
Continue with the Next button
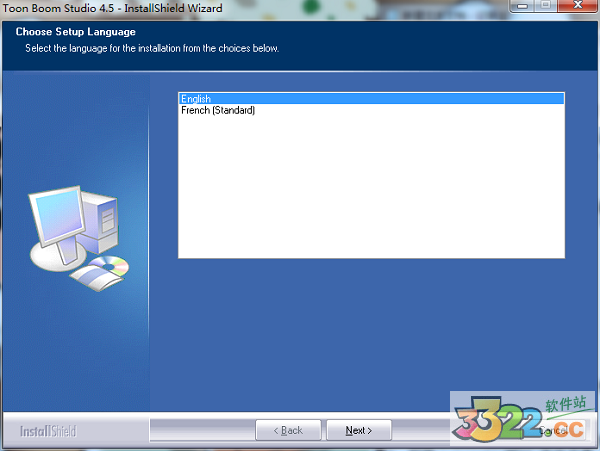pyautogui.click(x=359, y=430)
